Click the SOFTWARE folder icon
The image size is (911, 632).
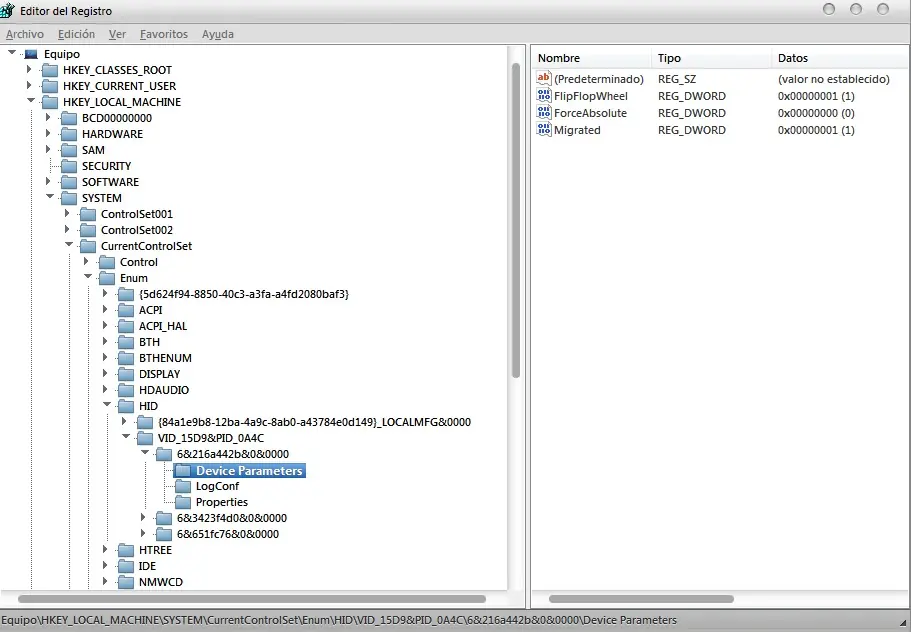(x=69, y=182)
